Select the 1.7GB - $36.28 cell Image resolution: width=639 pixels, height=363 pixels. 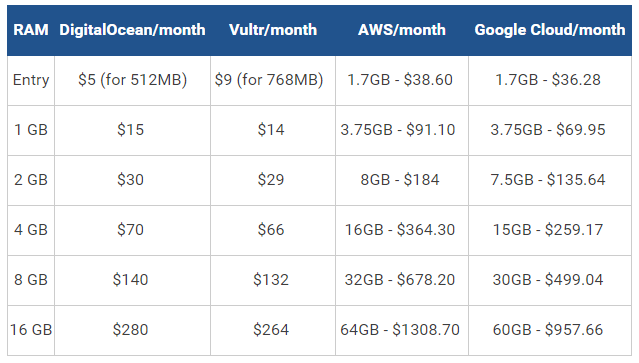pos(550,80)
